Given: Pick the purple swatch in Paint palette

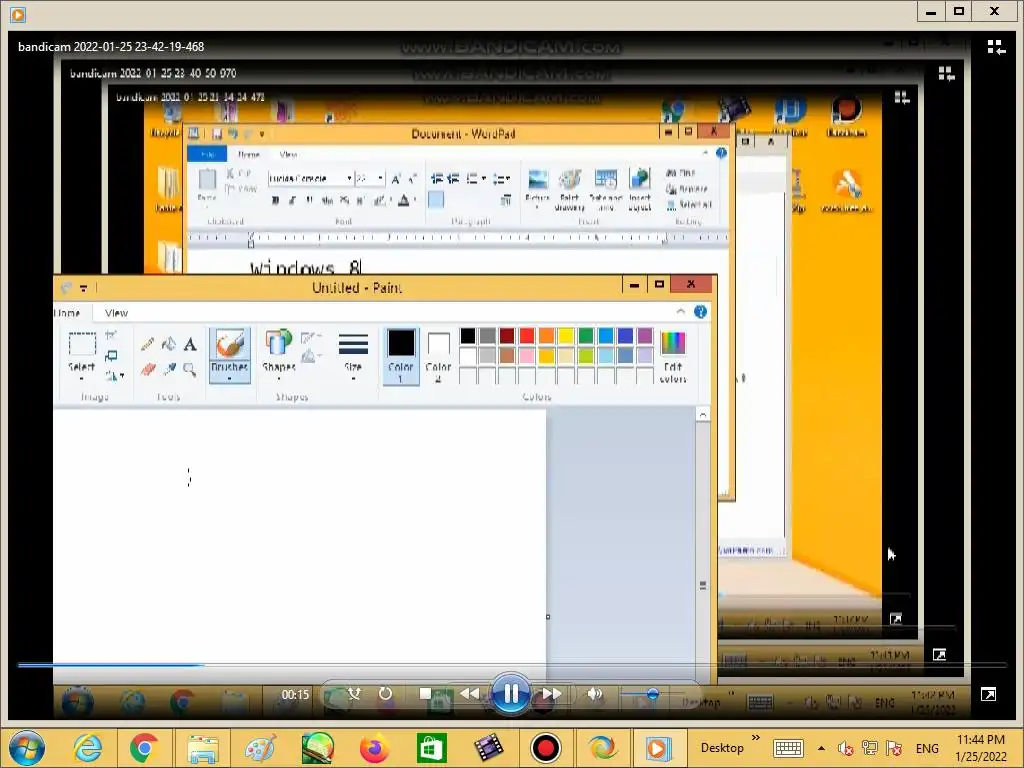Looking at the screenshot, I should tap(645, 336).
